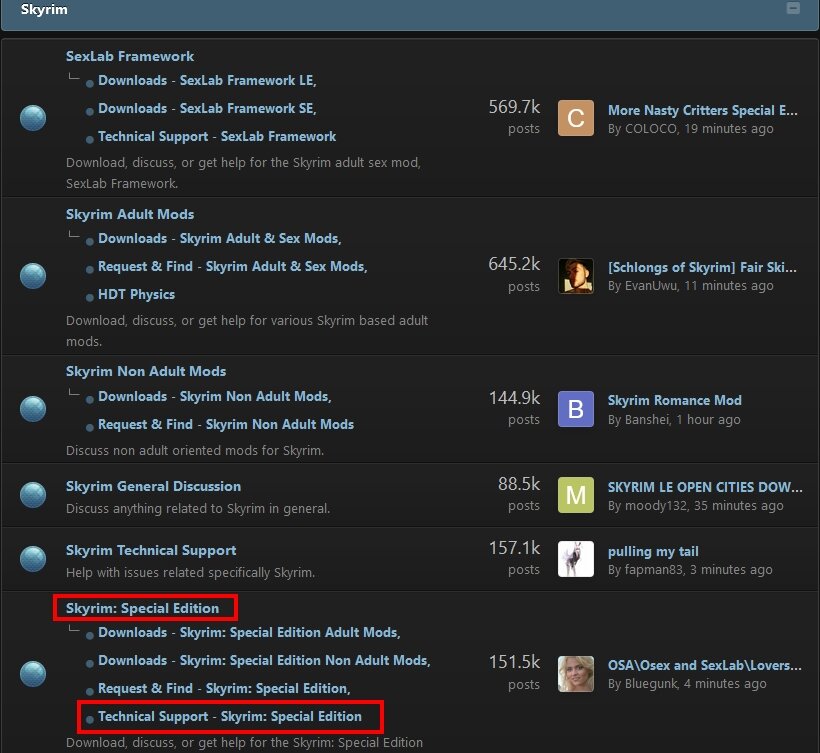Click the '35 minutes ago' timestamp
The width and height of the screenshot is (820, 753).
739,505
